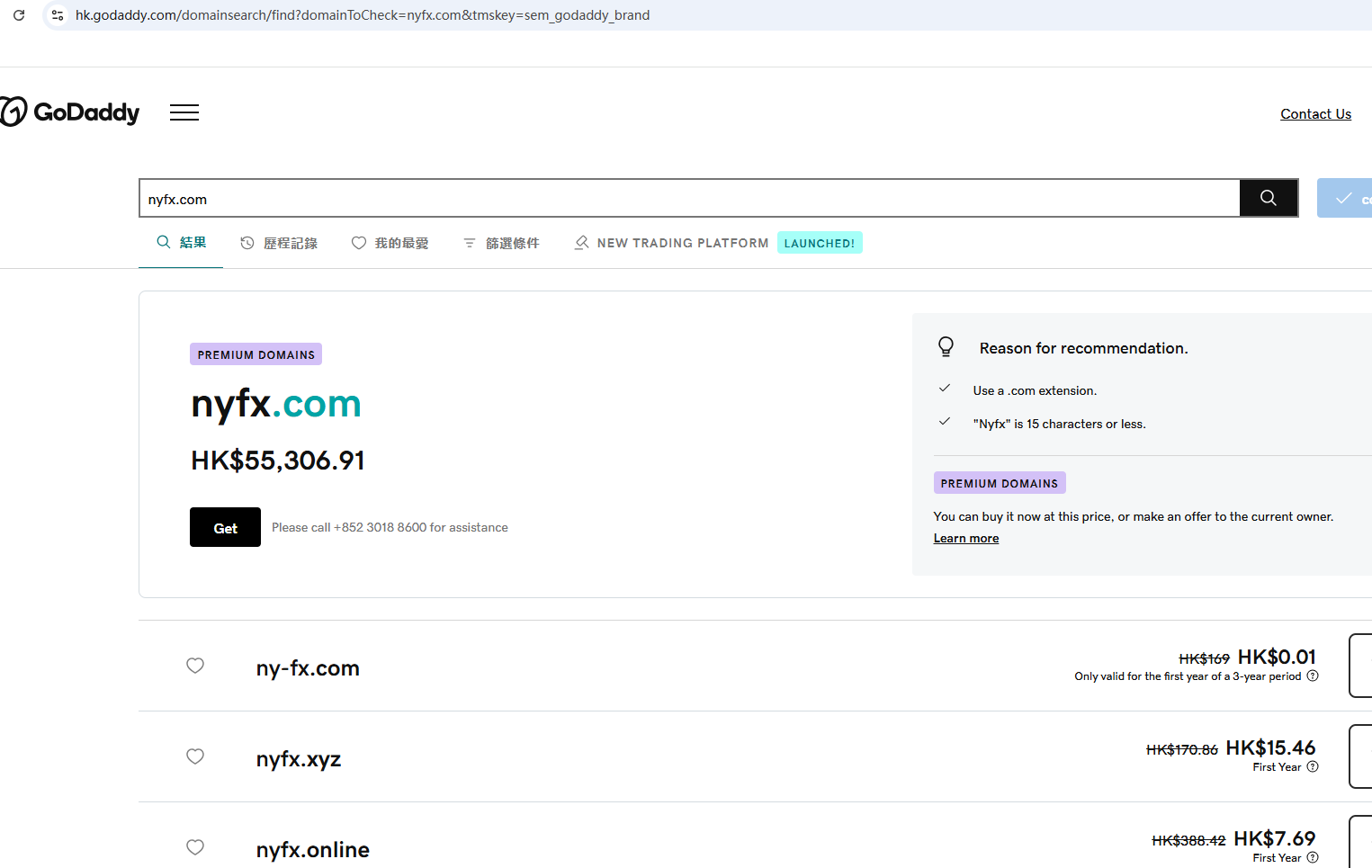Viewport: 1372px width, 868px height.
Task: Click the clock icon on 歷程記錄 tab
Action: tap(247, 243)
